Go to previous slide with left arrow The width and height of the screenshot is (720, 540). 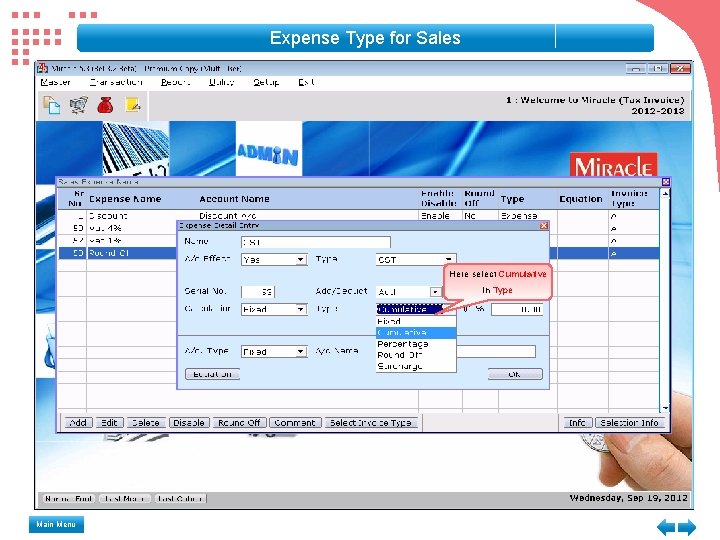pos(666,527)
